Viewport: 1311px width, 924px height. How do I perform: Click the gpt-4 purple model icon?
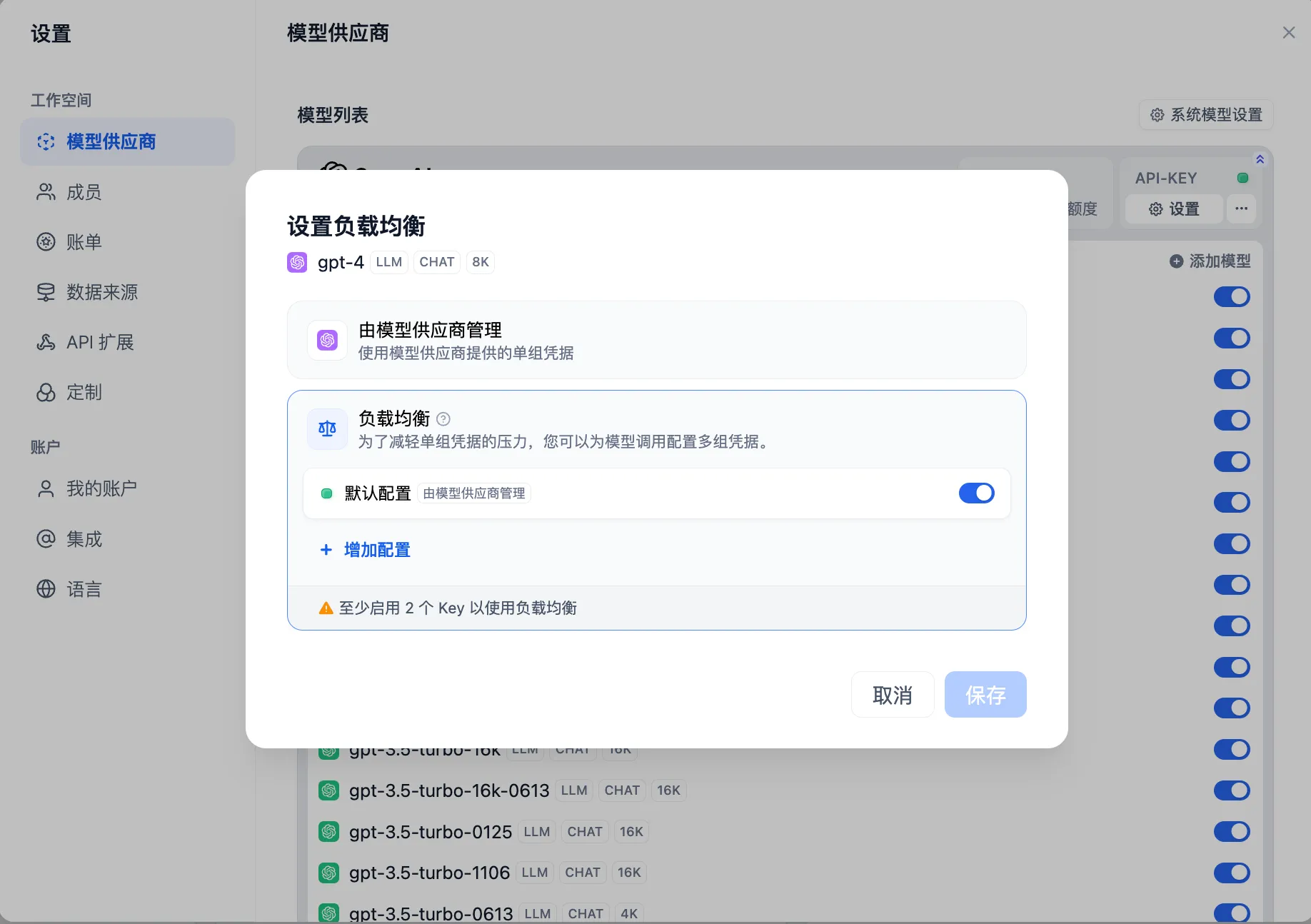(x=297, y=262)
